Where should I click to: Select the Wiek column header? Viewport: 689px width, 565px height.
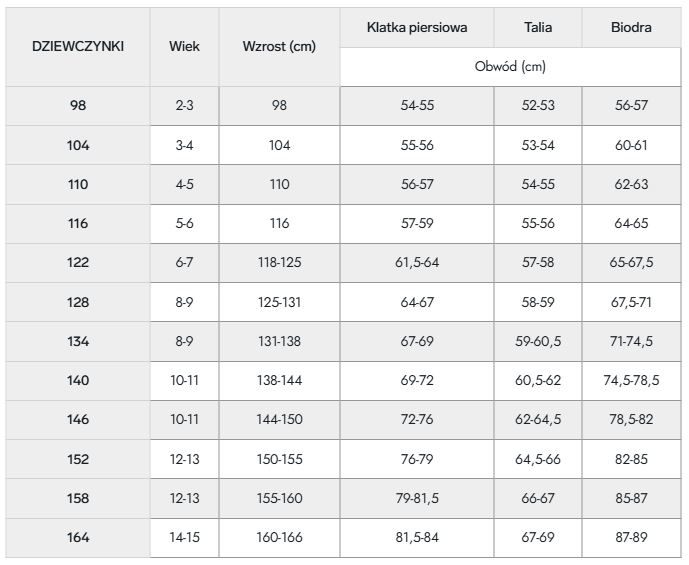pyautogui.click(x=184, y=47)
